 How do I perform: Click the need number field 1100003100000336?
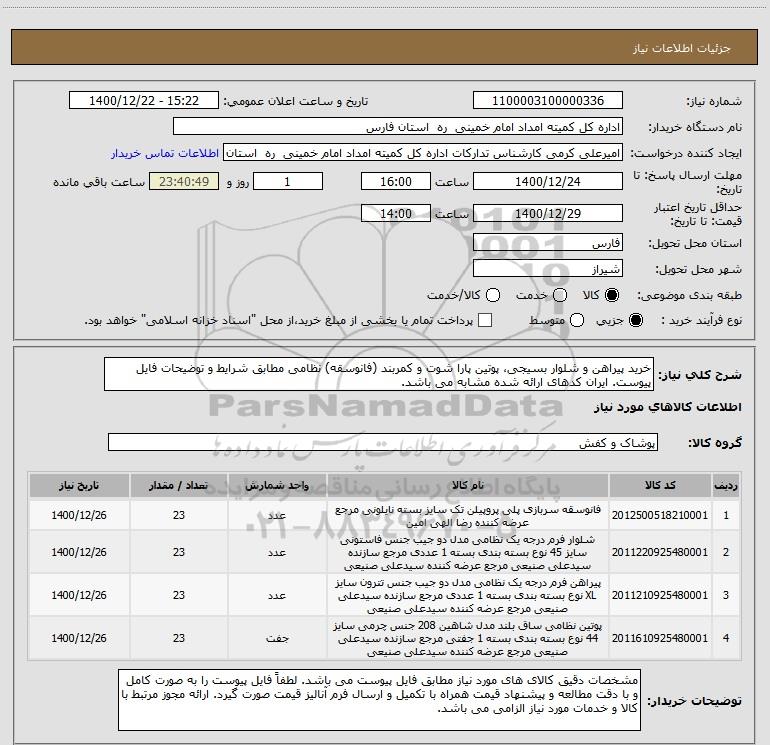click(548, 101)
